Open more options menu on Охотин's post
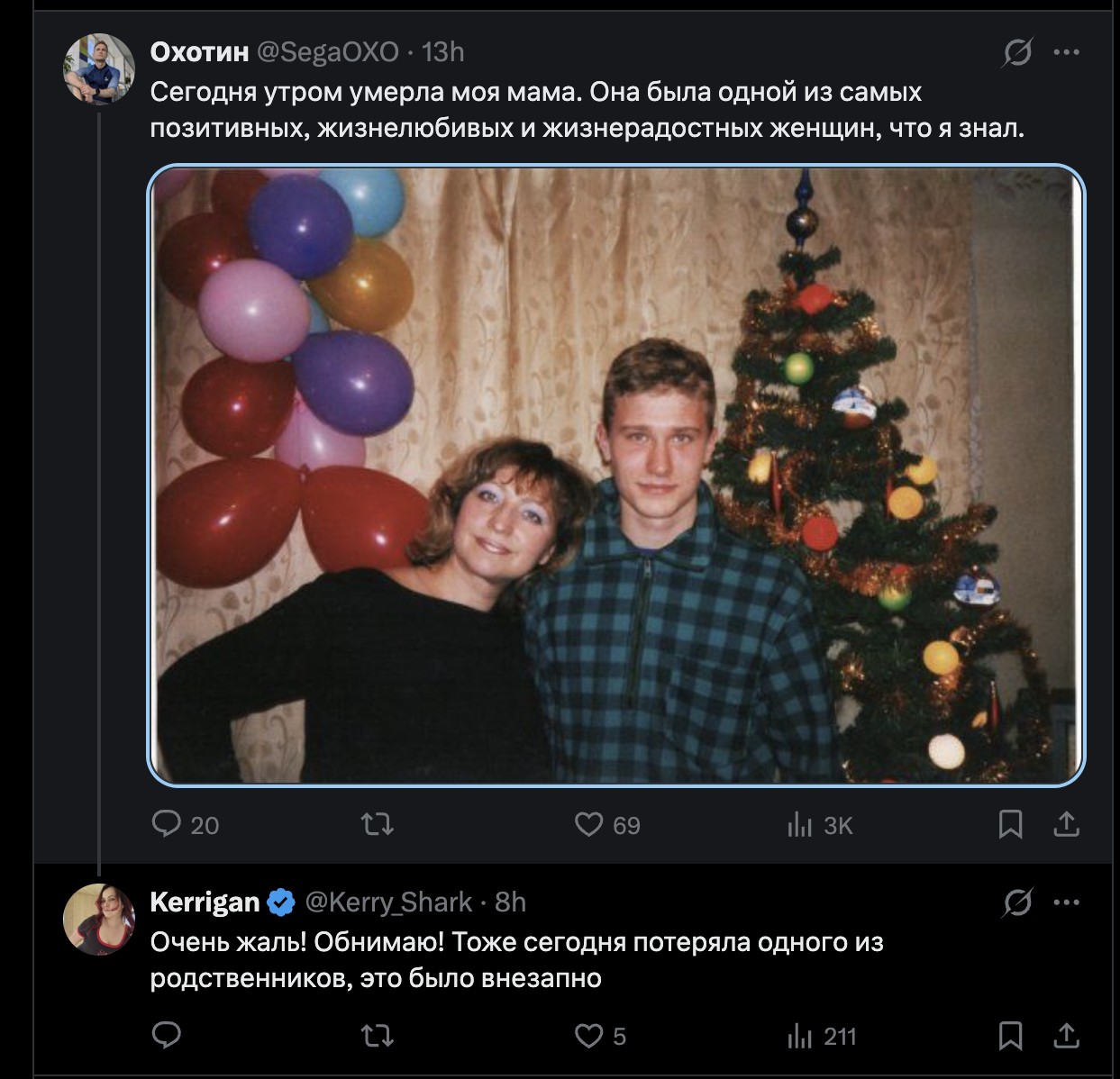Viewport: 1120px width, 1079px height. coord(1066,52)
